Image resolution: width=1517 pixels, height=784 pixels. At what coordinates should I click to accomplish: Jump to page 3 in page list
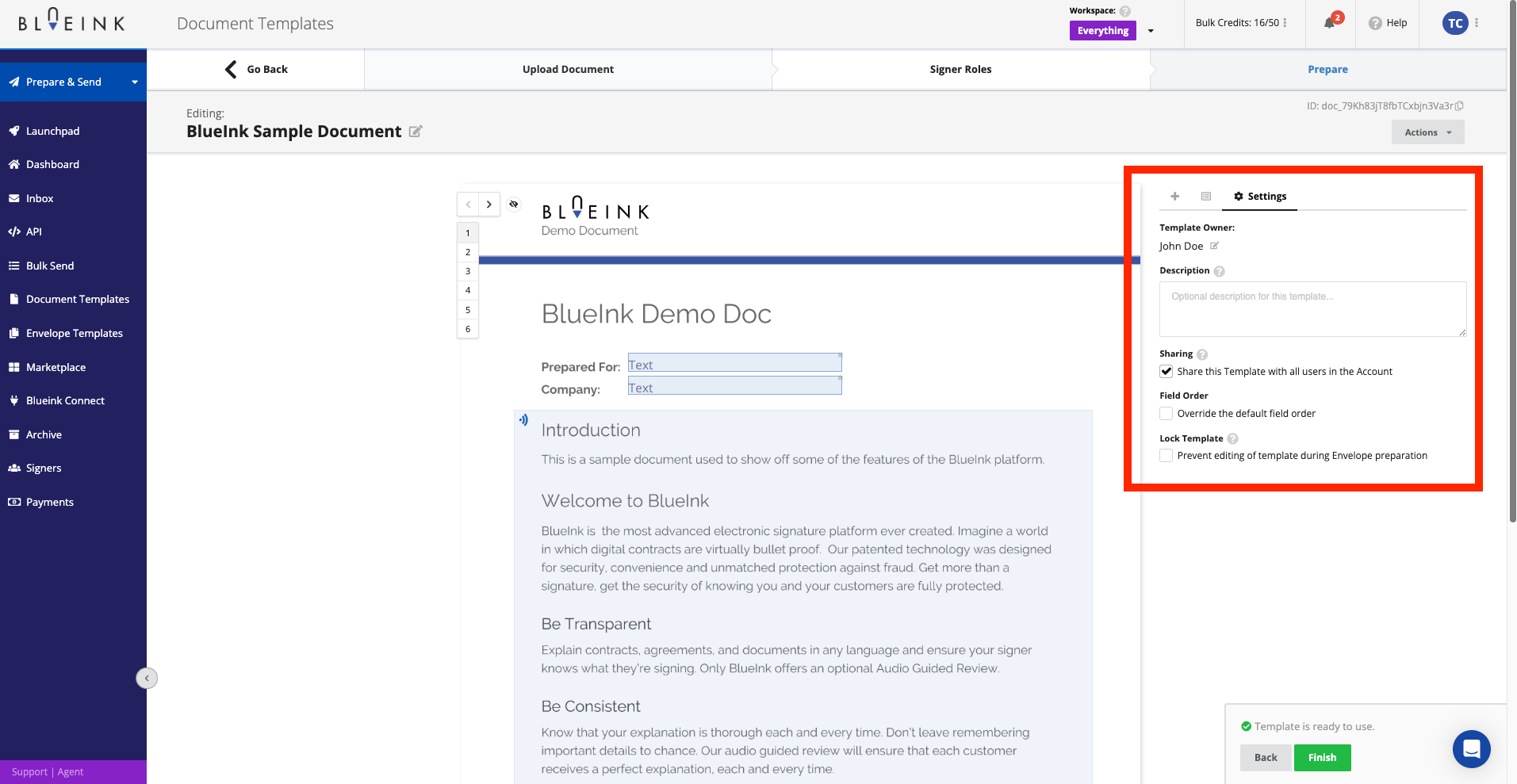tap(468, 271)
